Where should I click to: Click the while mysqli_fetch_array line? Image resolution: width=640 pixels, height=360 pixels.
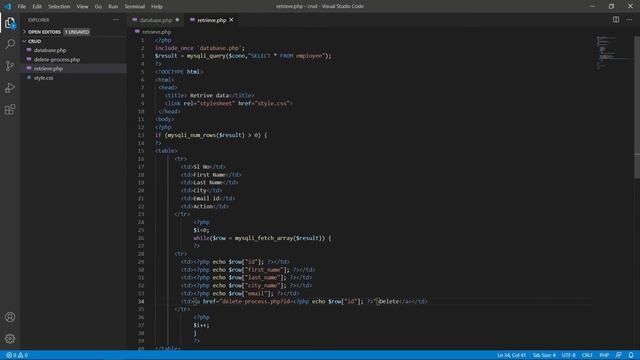[262, 238]
